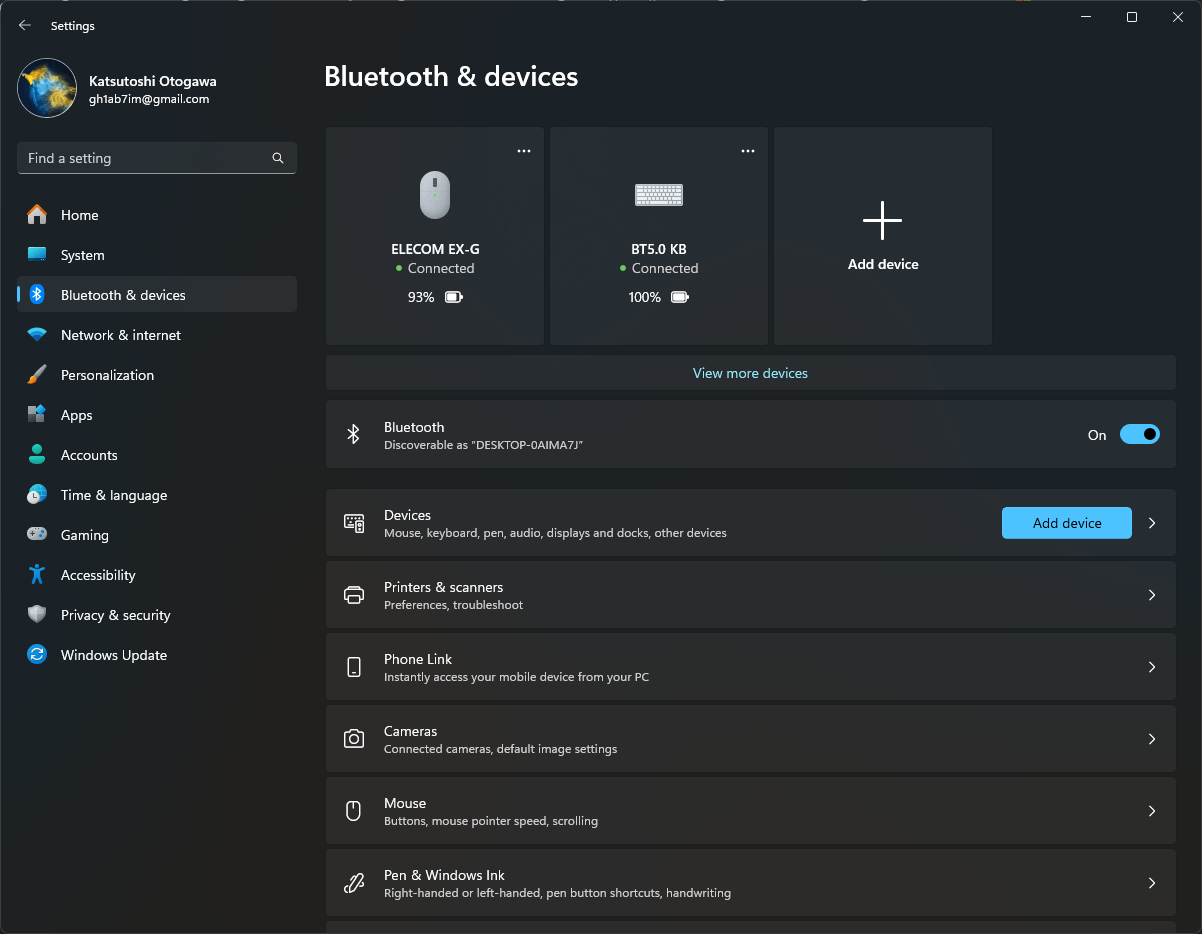Expand the Cameras row chevron
Viewport: 1202px width, 934px height.
click(x=1152, y=739)
